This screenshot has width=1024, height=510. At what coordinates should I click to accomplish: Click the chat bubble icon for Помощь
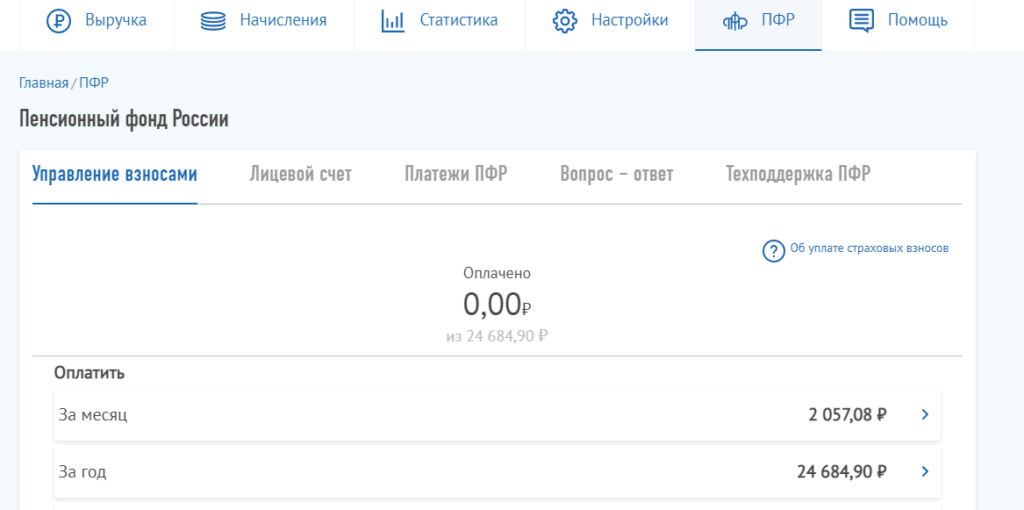pos(861,21)
